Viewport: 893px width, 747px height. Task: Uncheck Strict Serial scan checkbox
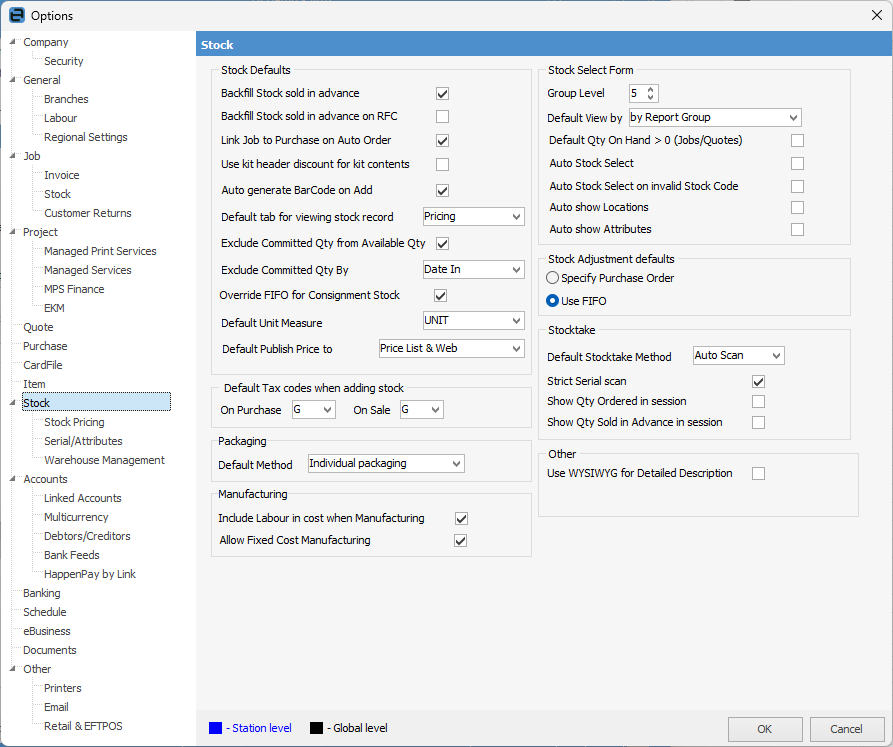(x=758, y=382)
